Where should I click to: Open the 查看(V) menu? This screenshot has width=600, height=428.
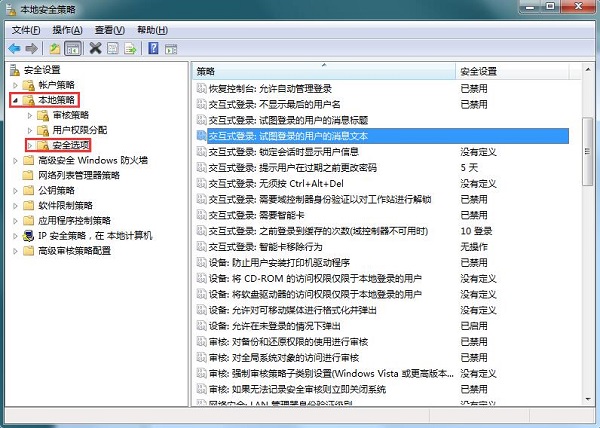click(x=109, y=30)
